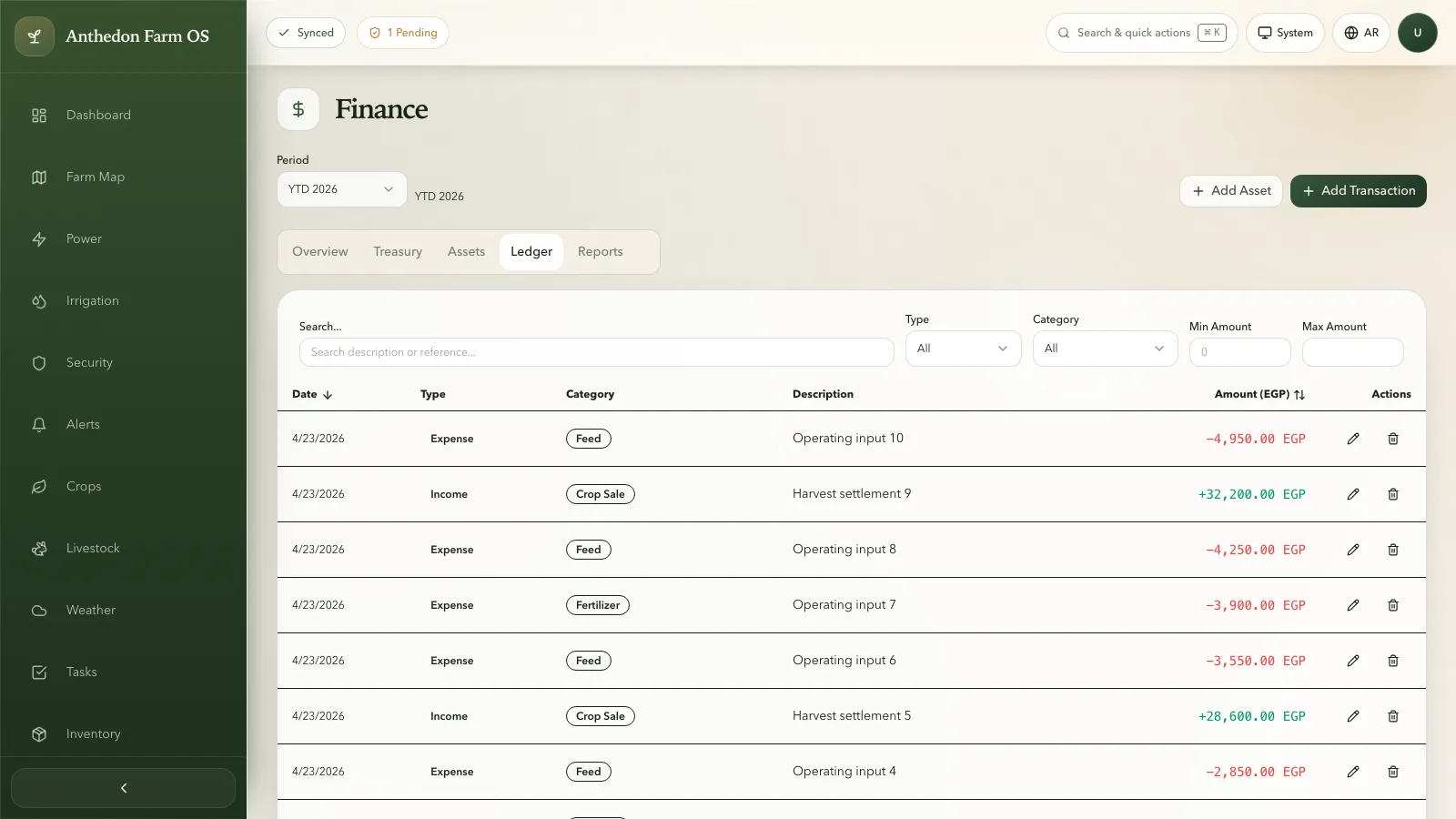This screenshot has height=819, width=1456.
Task: Delete the Operating input 7 transaction
Action: coord(1393,605)
